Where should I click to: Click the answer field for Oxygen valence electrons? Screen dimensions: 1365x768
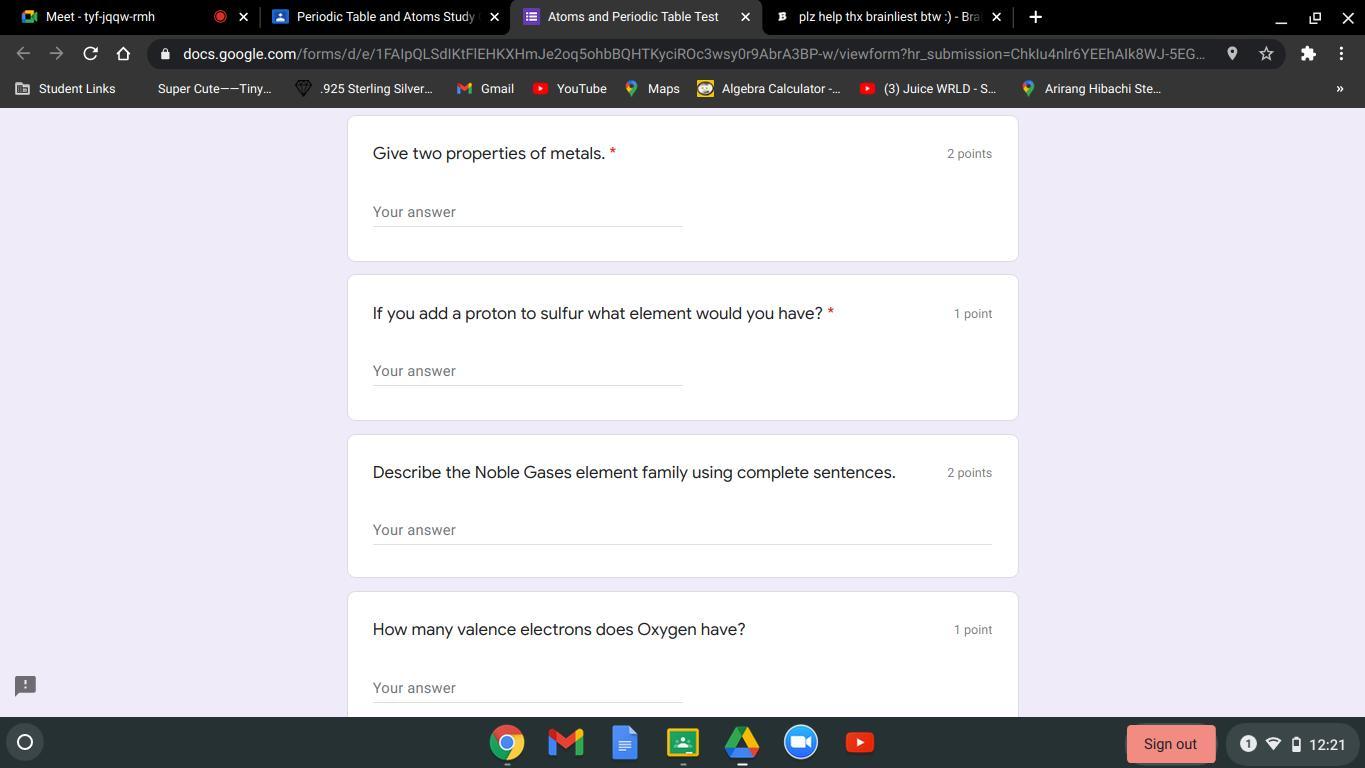[x=527, y=688]
